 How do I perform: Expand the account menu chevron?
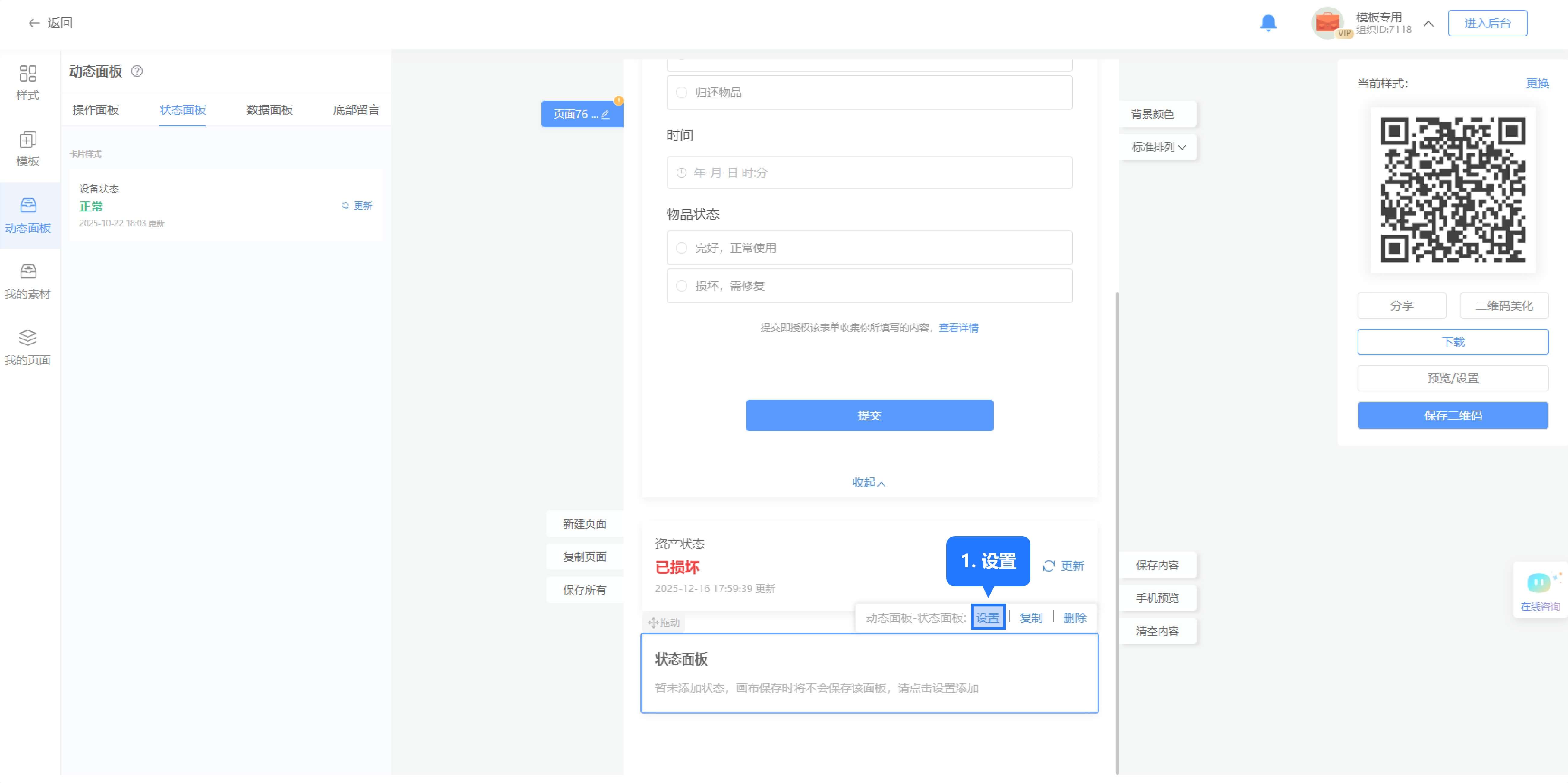[1429, 24]
